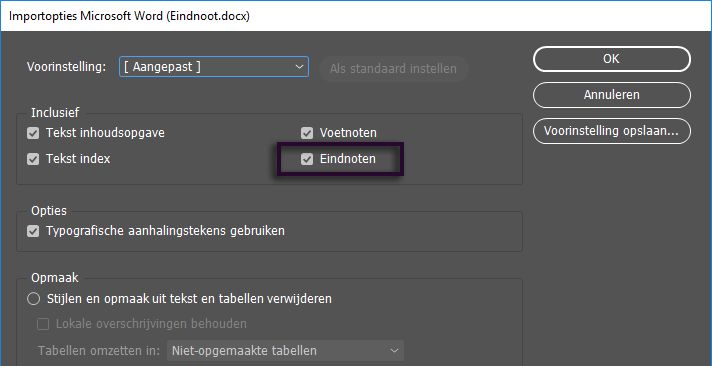Toggle the Tekst inhoudsopgave checkbox
This screenshot has width=712, height=366.
(x=33, y=134)
